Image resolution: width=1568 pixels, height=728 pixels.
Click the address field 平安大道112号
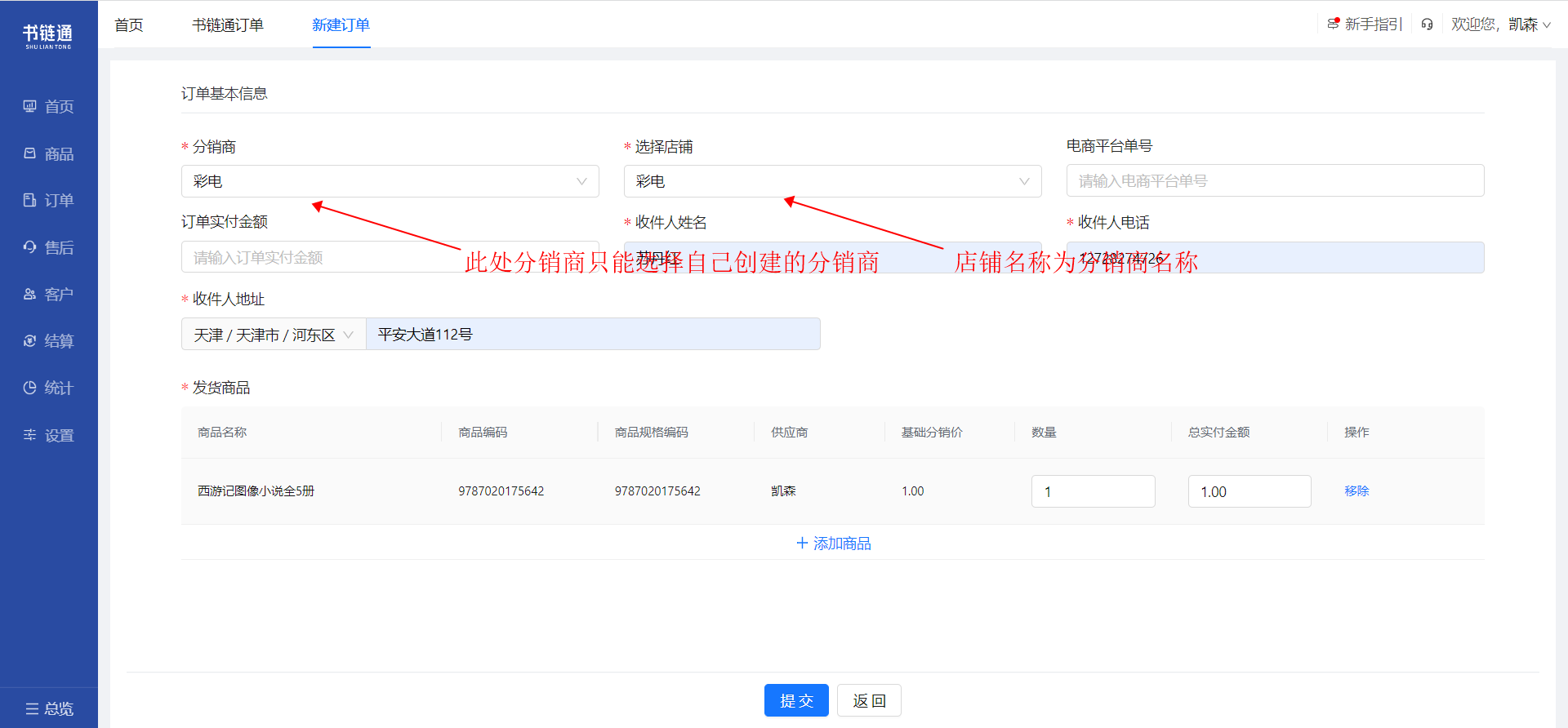click(x=593, y=334)
